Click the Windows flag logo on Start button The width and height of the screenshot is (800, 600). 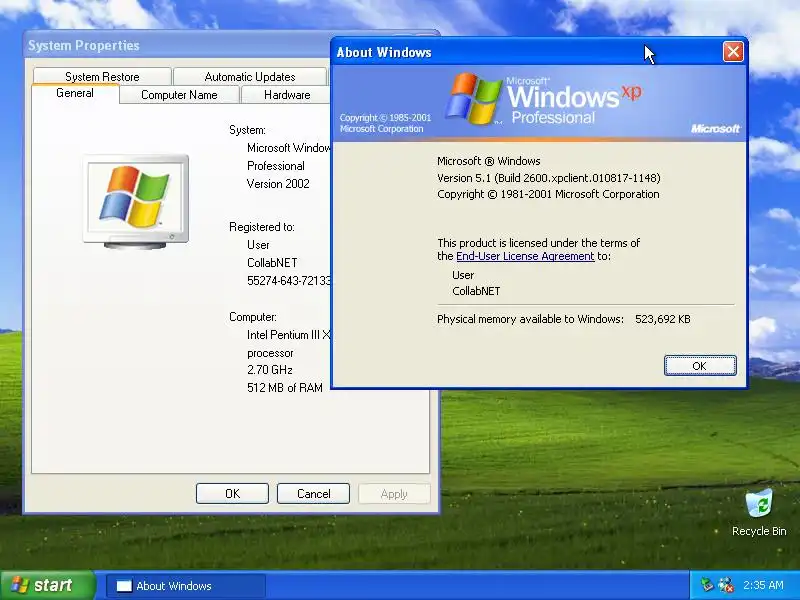point(19,585)
